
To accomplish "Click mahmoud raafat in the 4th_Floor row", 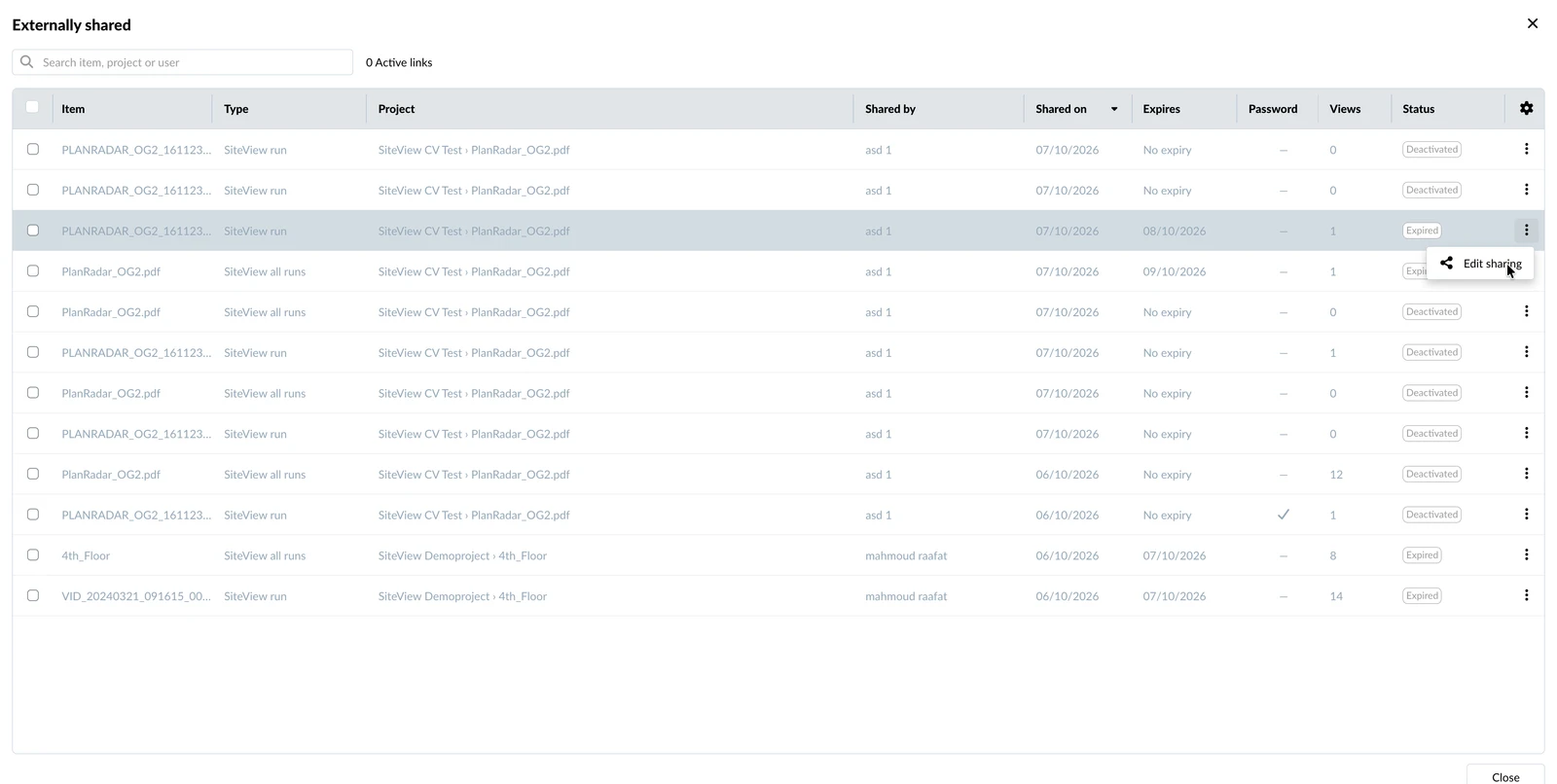I will (x=906, y=555).
